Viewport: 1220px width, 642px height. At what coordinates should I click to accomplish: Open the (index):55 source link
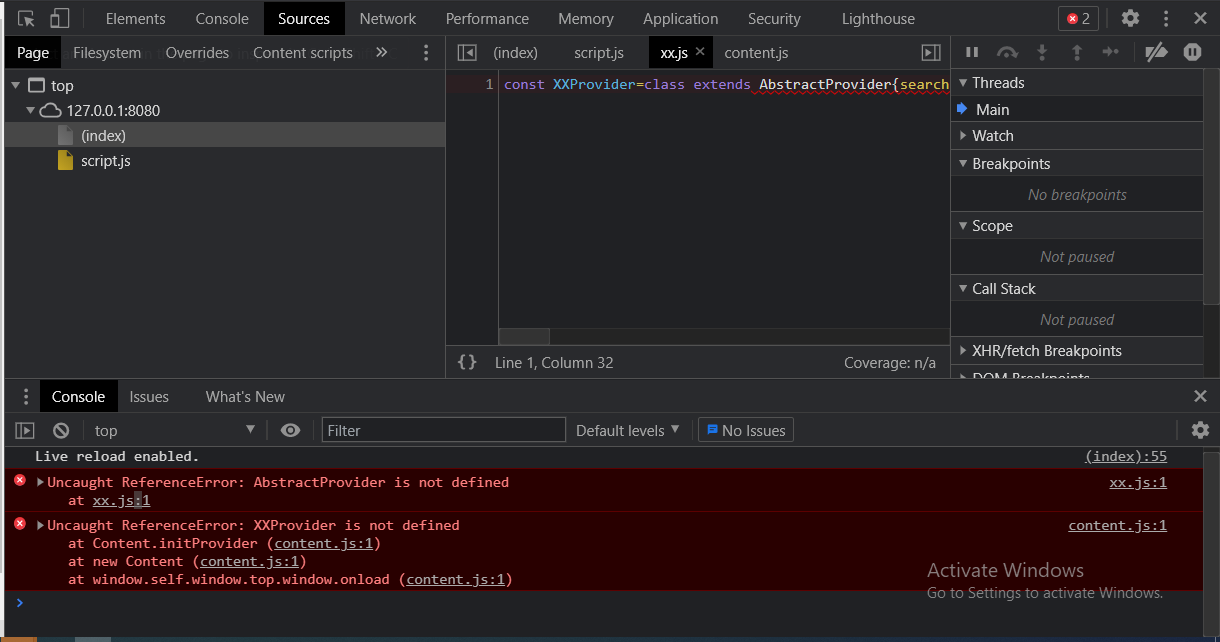[x=1126, y=456]
